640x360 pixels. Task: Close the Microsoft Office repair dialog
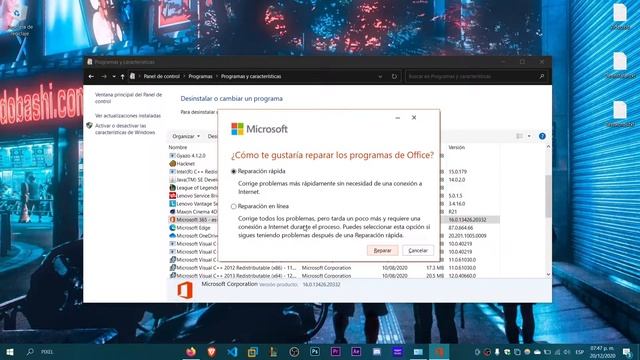(414, 118)
